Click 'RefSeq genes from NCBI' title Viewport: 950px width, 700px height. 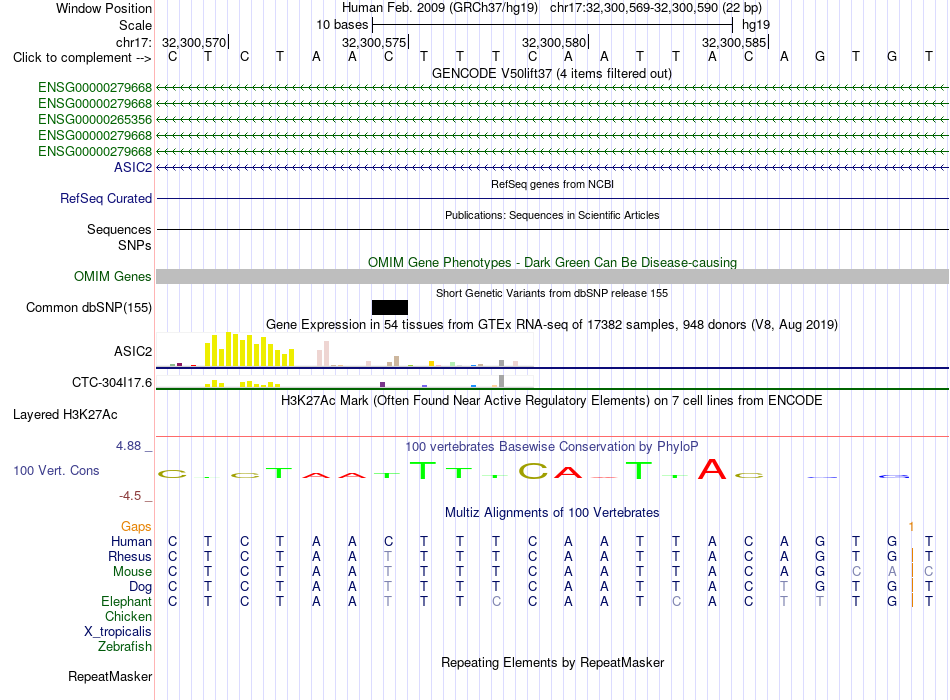coord(552,184)
